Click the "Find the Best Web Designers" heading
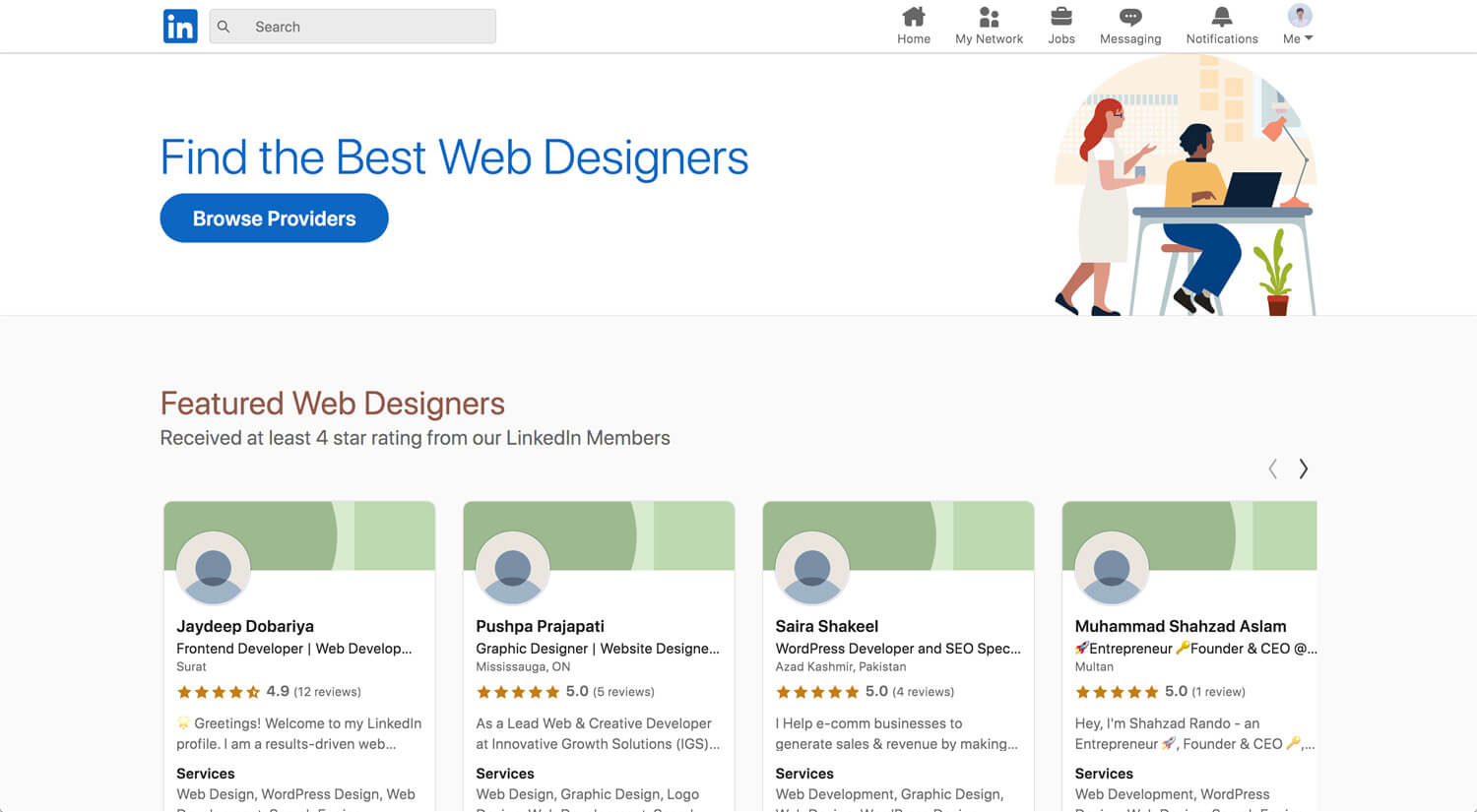 coord(454,157)
